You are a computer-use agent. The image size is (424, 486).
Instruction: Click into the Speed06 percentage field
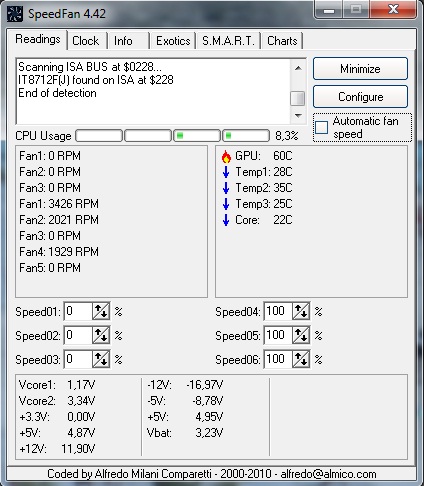(x=278, y=359)
